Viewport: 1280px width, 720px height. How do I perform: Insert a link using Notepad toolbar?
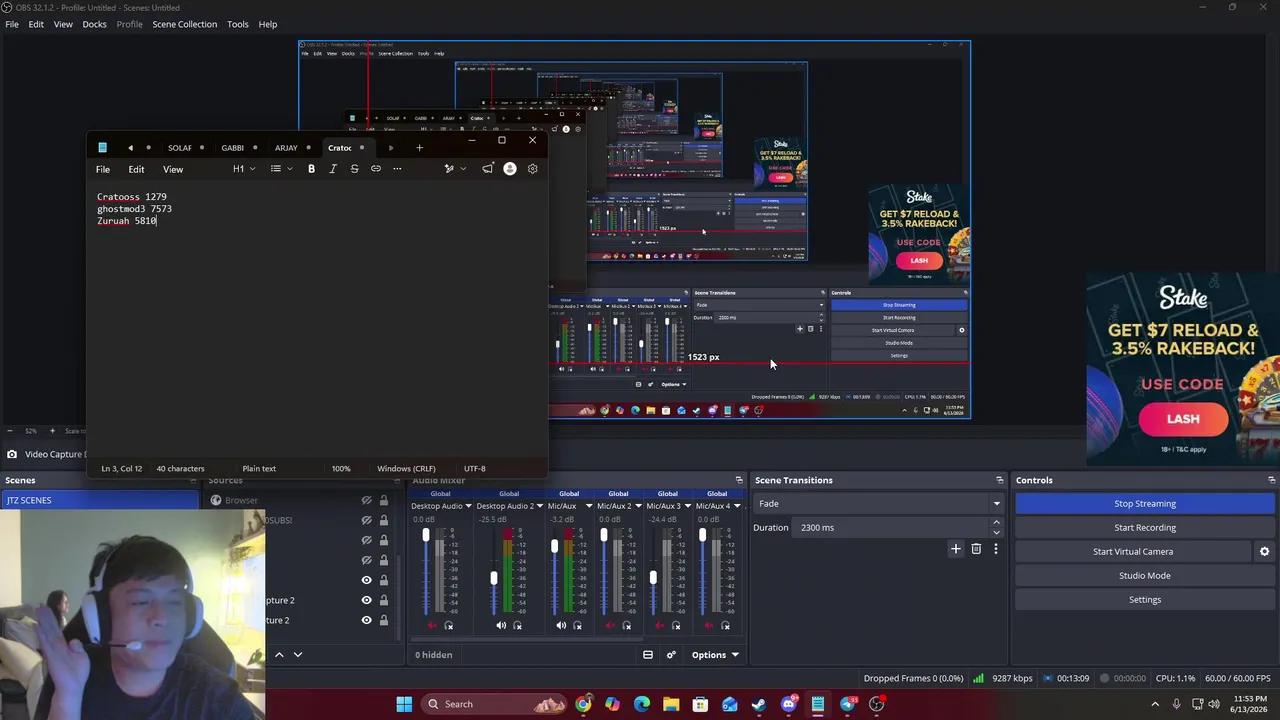pos(376,169)
